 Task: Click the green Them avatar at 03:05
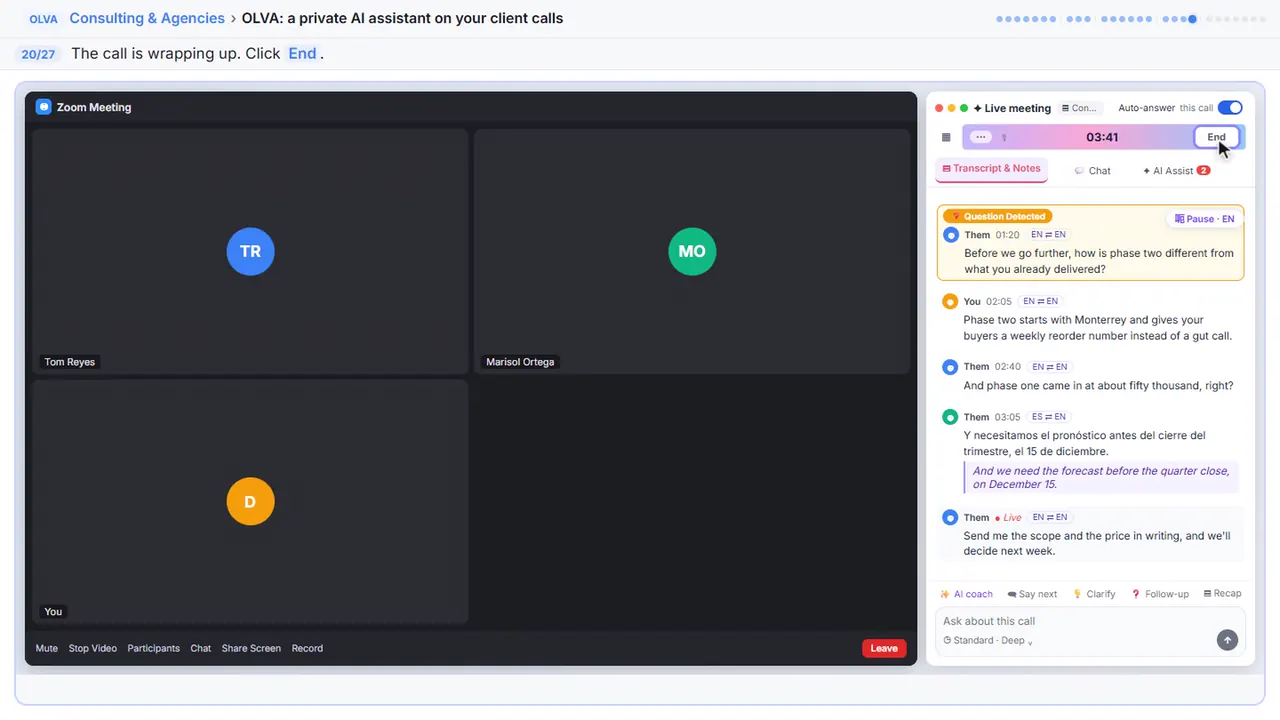click(x=950, y=417)
